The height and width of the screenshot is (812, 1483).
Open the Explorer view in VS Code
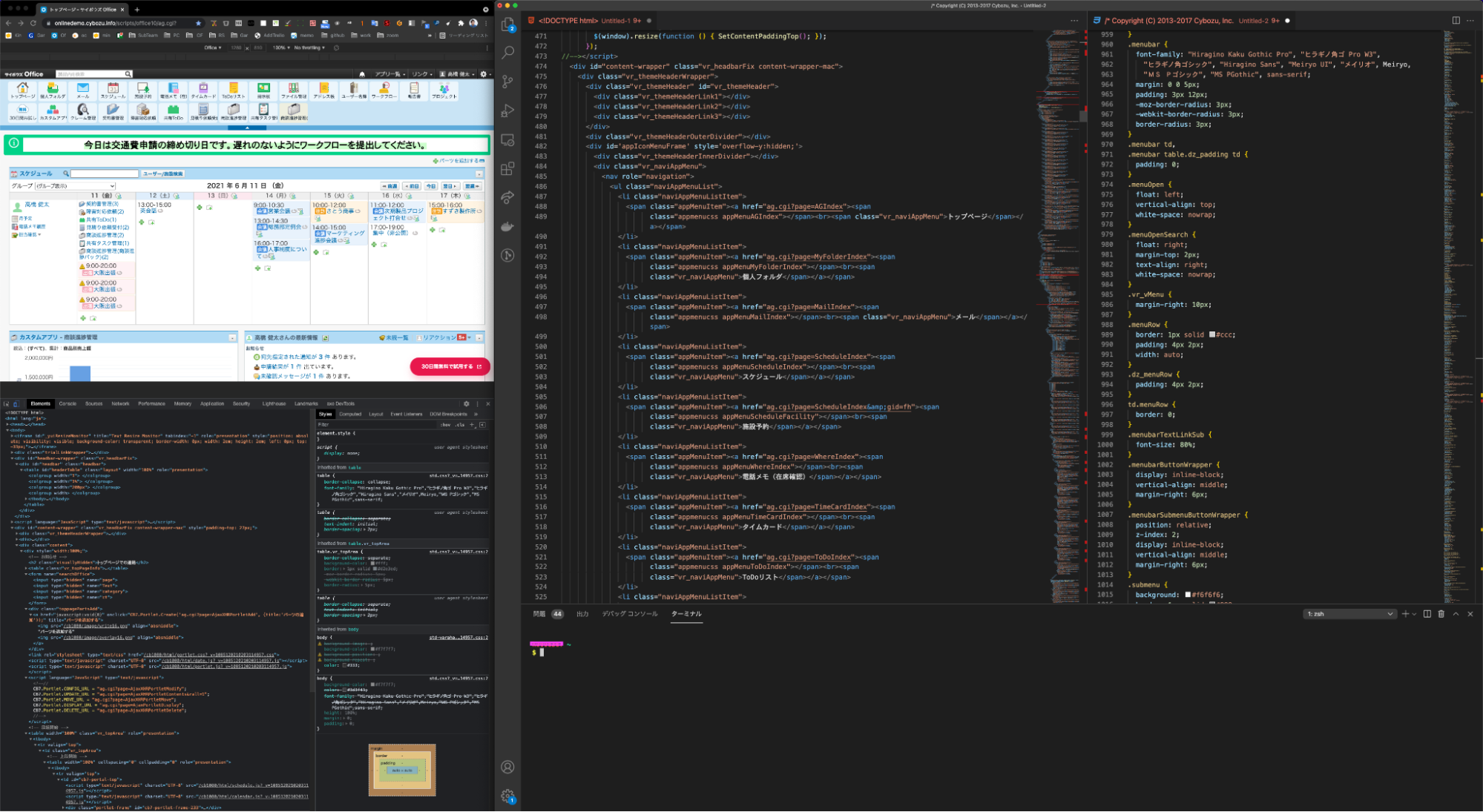click(508, 24)
